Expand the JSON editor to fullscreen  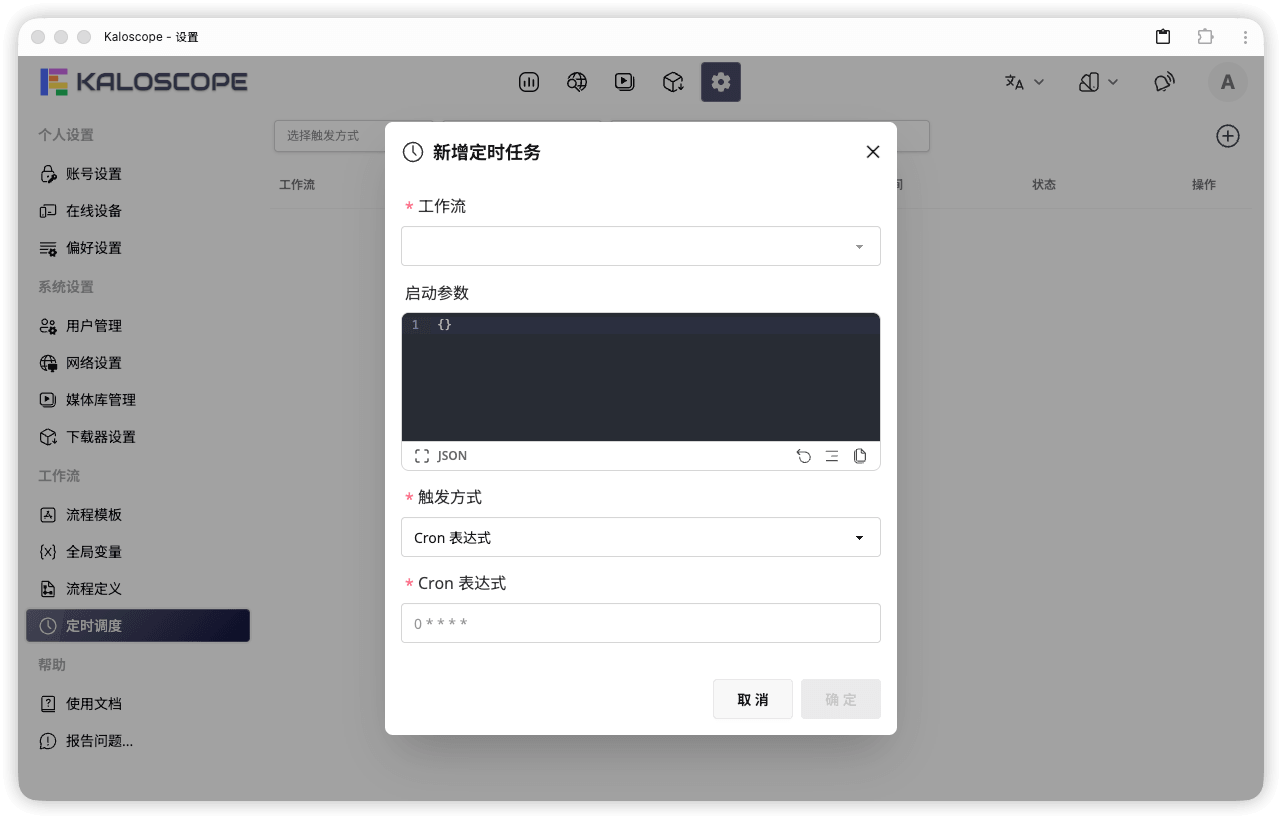[x=422, y=456]
